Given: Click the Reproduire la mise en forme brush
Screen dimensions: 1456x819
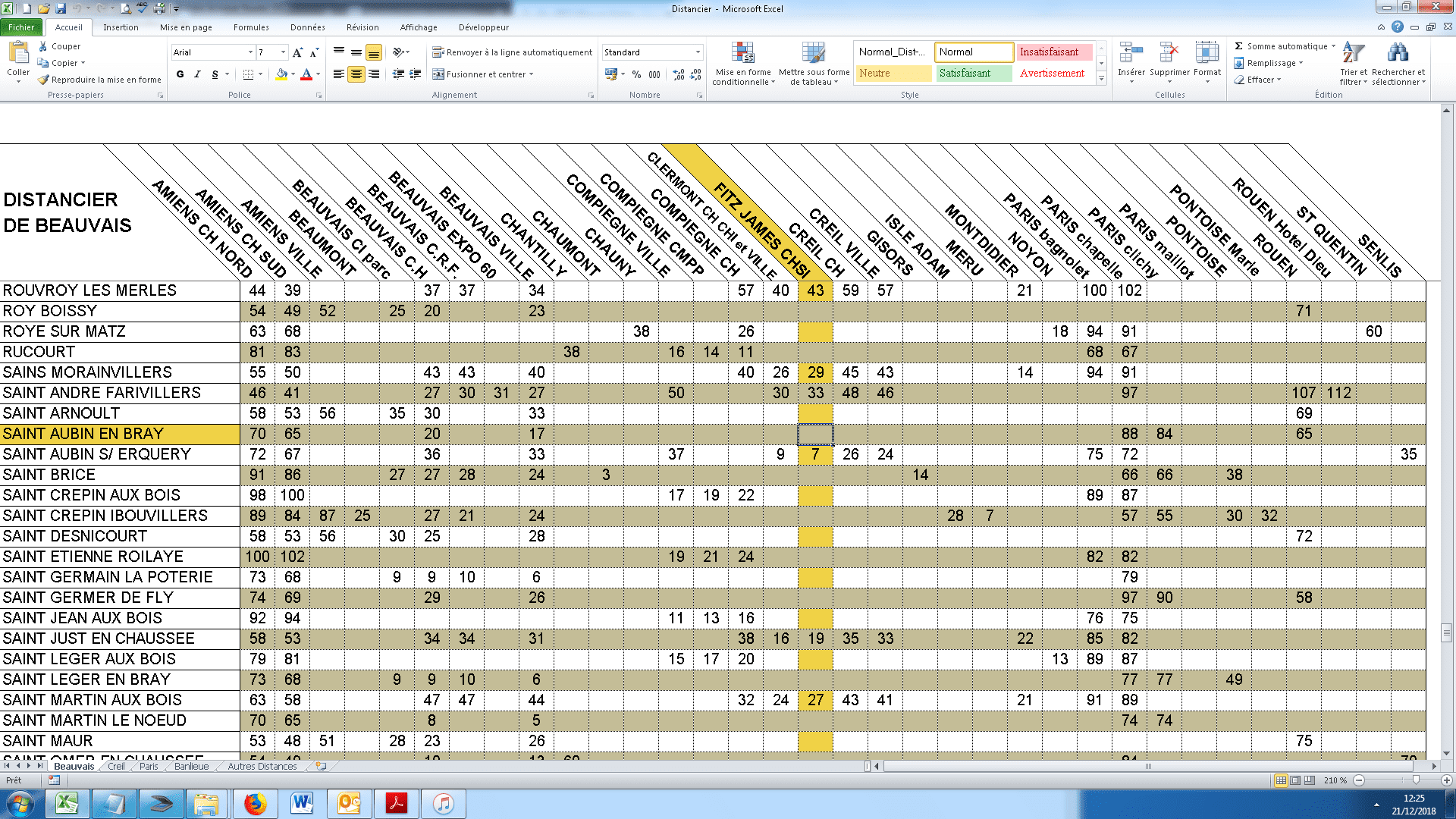Looking at the screenshot, I should pyautogui.click(x=44, y=80).
